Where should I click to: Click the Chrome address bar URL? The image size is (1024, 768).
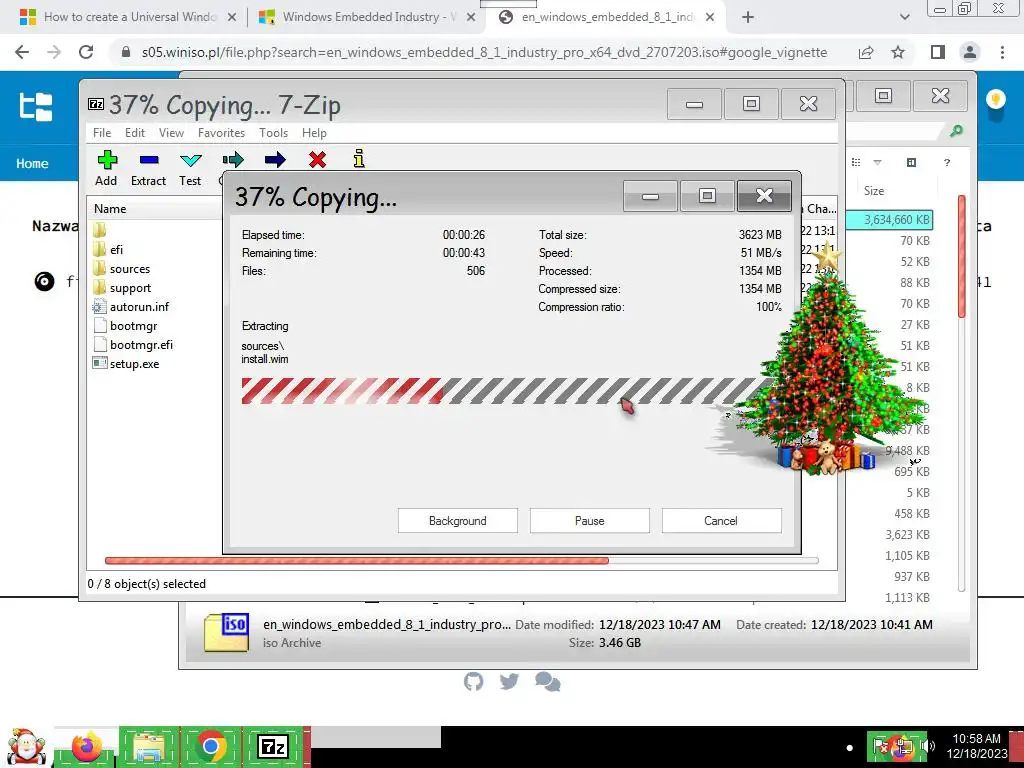coord(484,52)
